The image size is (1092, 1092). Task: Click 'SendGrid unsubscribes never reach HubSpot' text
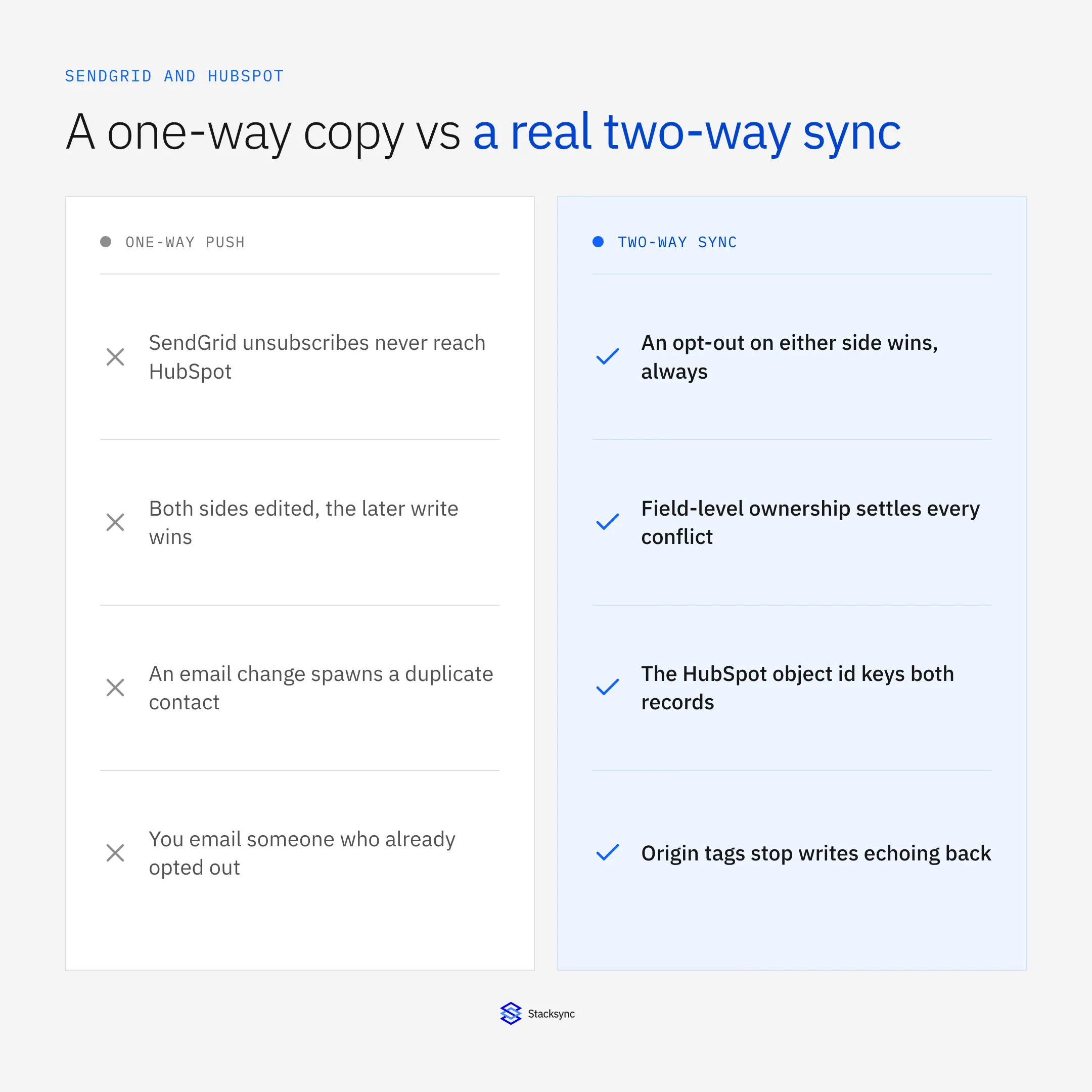point(317,357)
